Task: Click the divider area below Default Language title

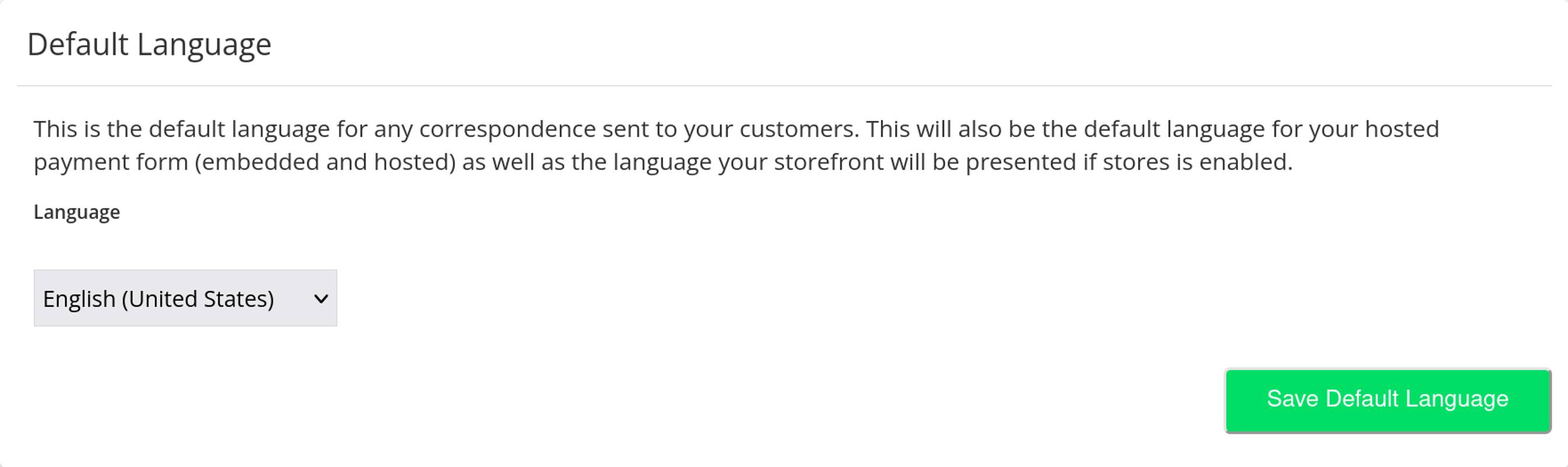Action: (784, 85)
